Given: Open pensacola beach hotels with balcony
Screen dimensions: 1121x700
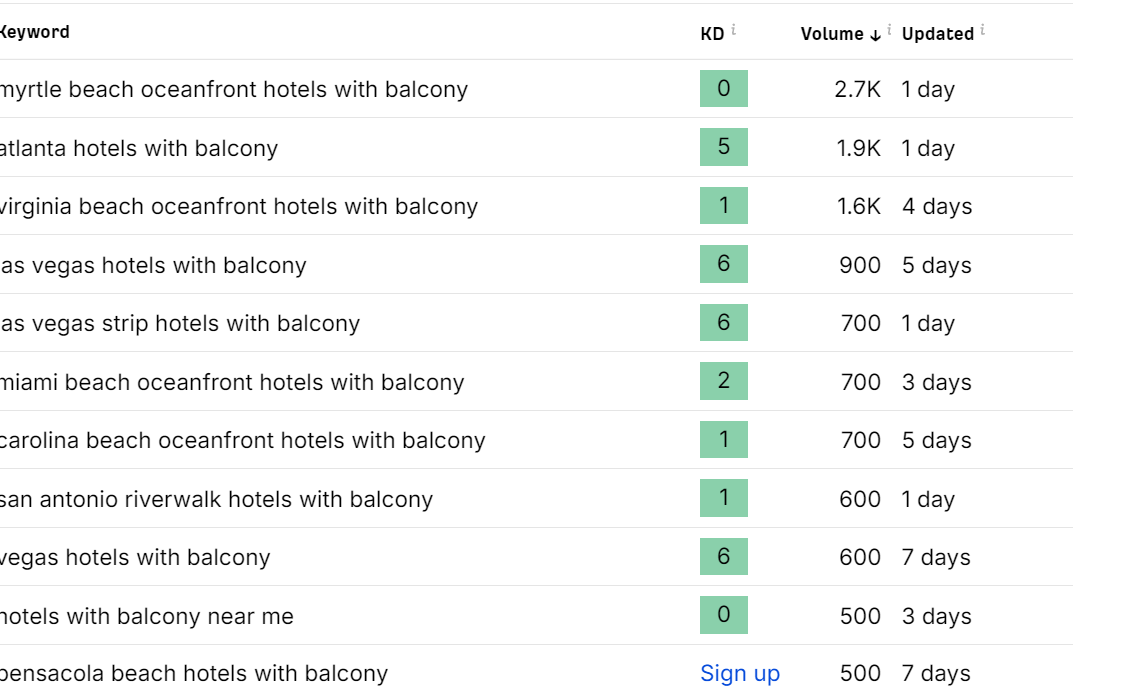Looking at the screenshot, I should click(x=193, y=674).
